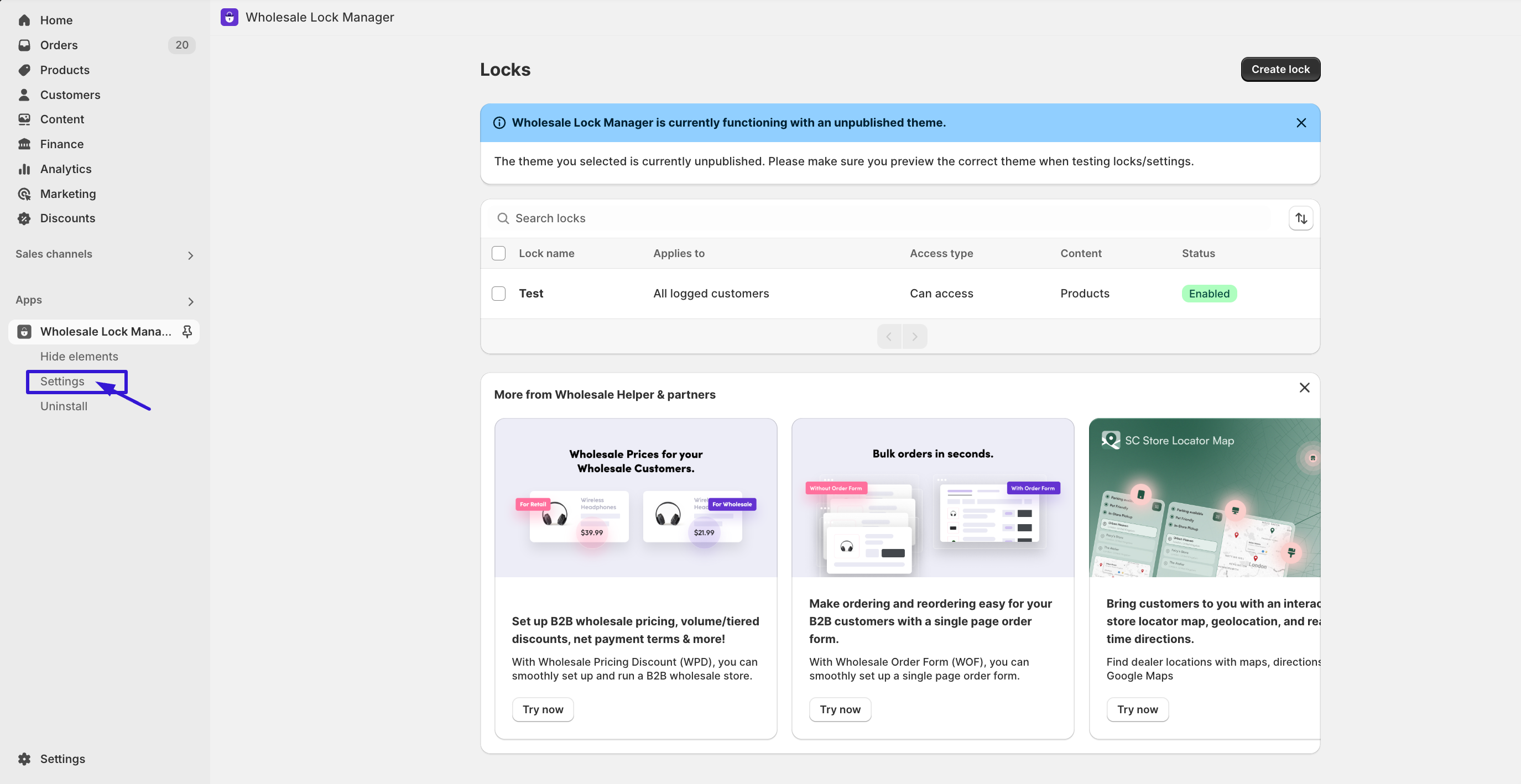Focus the Search locks field
The width and height of the screenshot is (1521, 784).
tap(880, 218)
